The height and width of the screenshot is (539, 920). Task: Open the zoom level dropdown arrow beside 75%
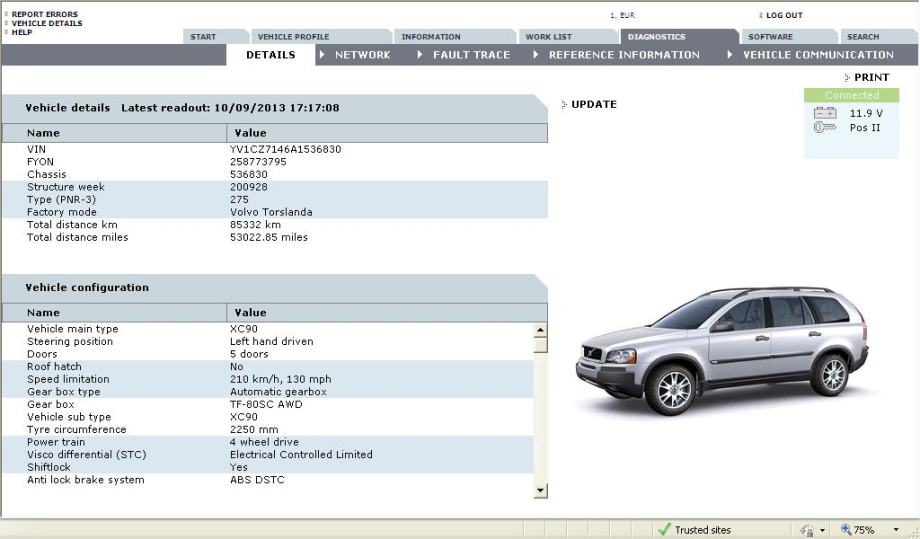tap(896, 530)
